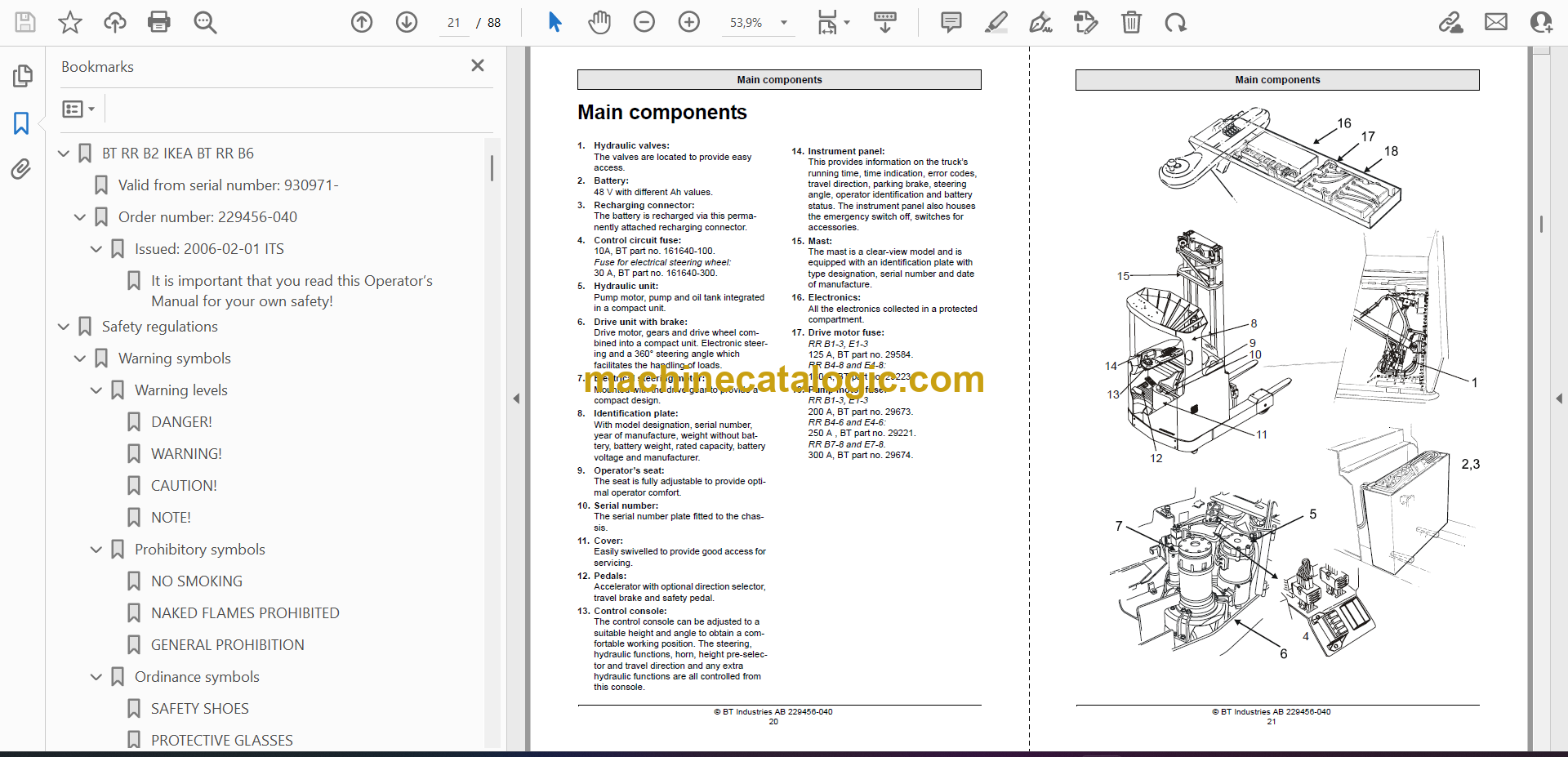Jump to the NOTE! bookmark
Screen dimensions: 1568x757
pyautogui.click(x=171, y=518)
